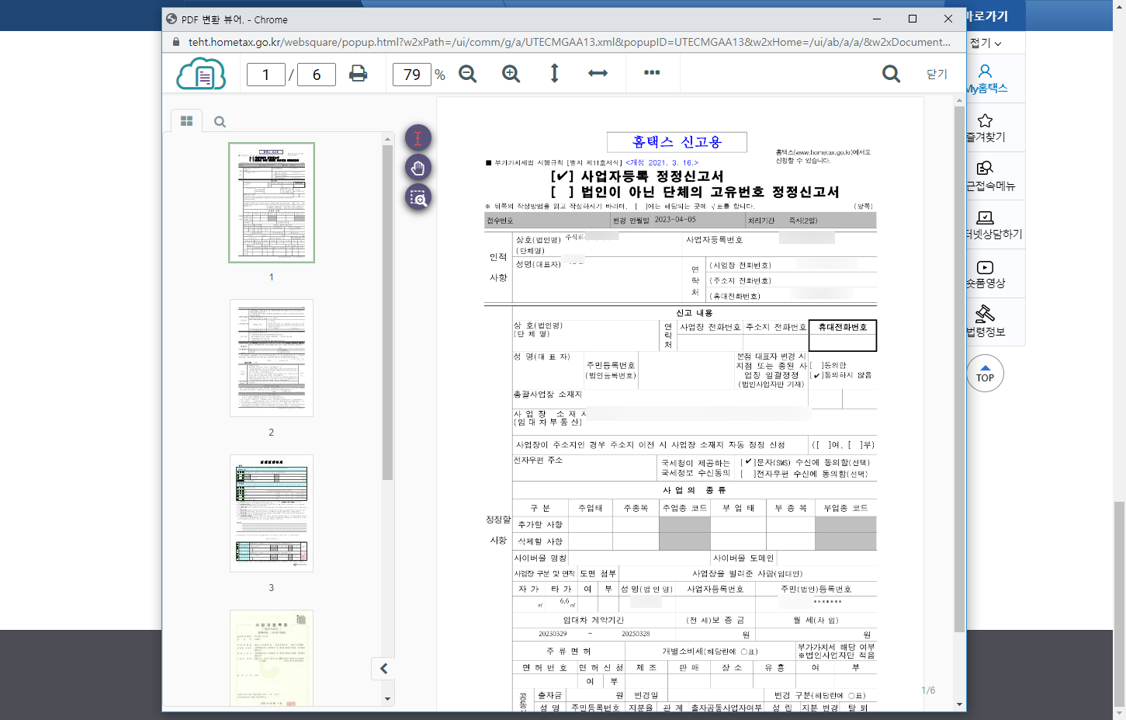Click the zoom percentage field showing 79
Image resolution: width=1126 pixels, height=720 pixels.
[411, 74]
